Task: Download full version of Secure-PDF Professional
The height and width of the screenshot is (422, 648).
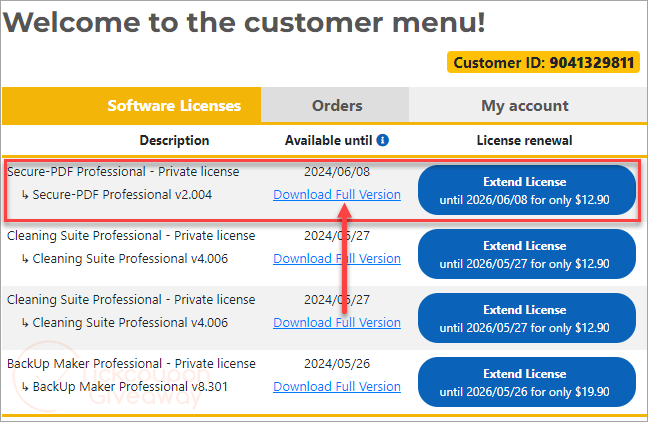Action: point(337,194)
